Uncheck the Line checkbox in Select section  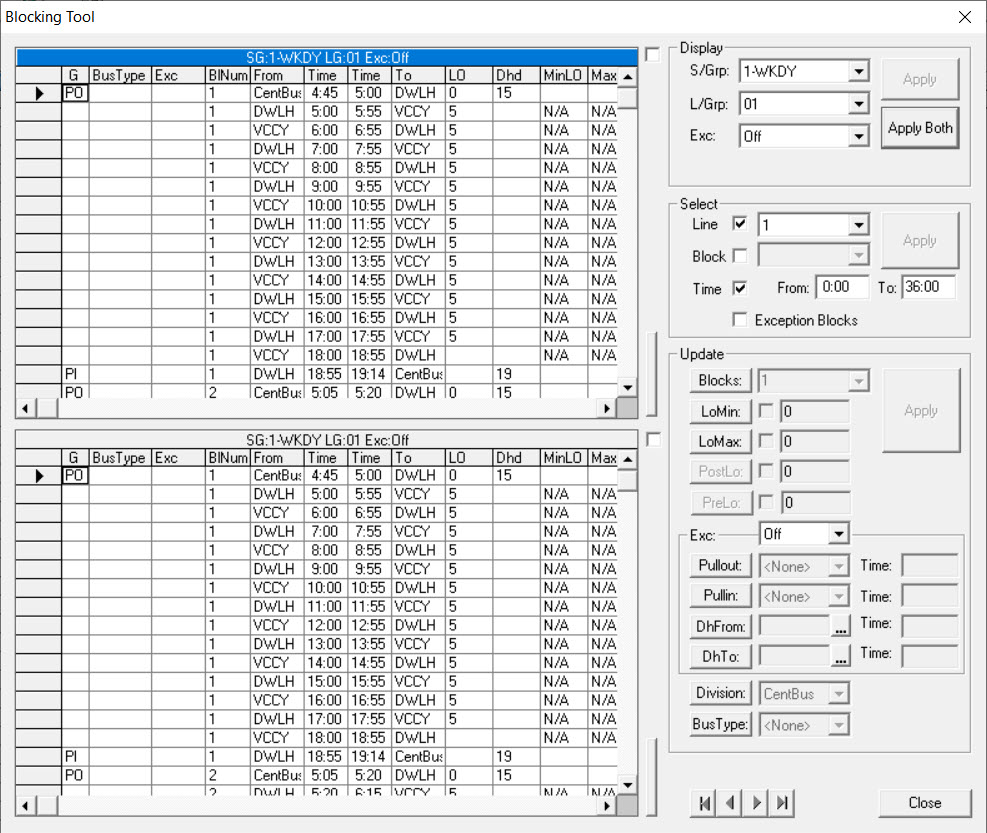(x=739, y=224)
